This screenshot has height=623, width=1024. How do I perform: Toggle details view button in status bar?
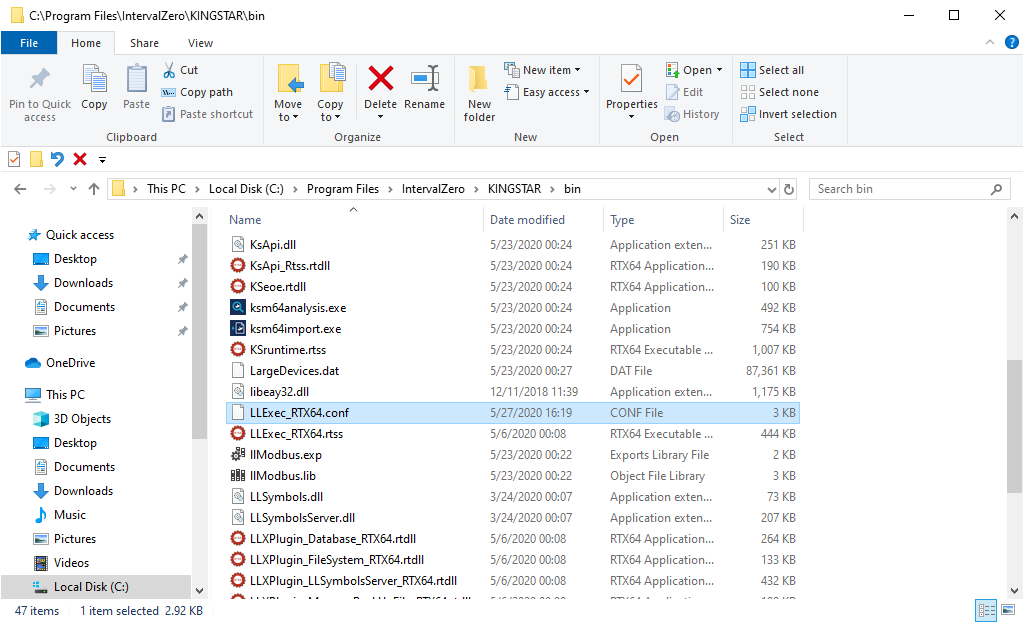tap(985, 611)
